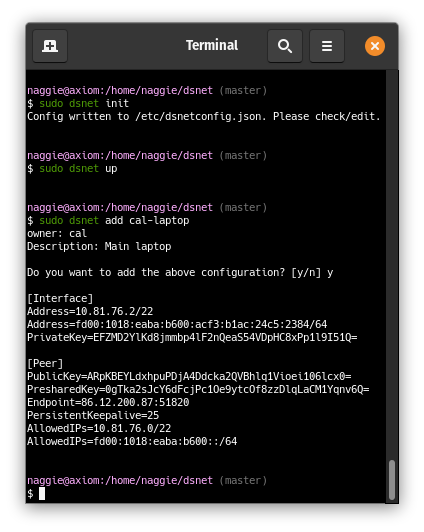Image resolution: width=424 pixels, height=532 pixels.
Task: Click the [Interface] section header
Action: tap(60, 298)
